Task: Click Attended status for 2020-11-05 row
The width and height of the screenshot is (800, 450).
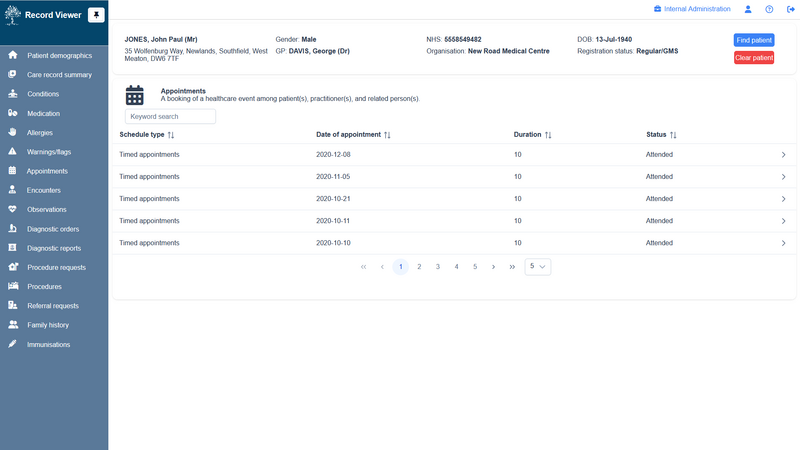Action: (x=659, y=177)
